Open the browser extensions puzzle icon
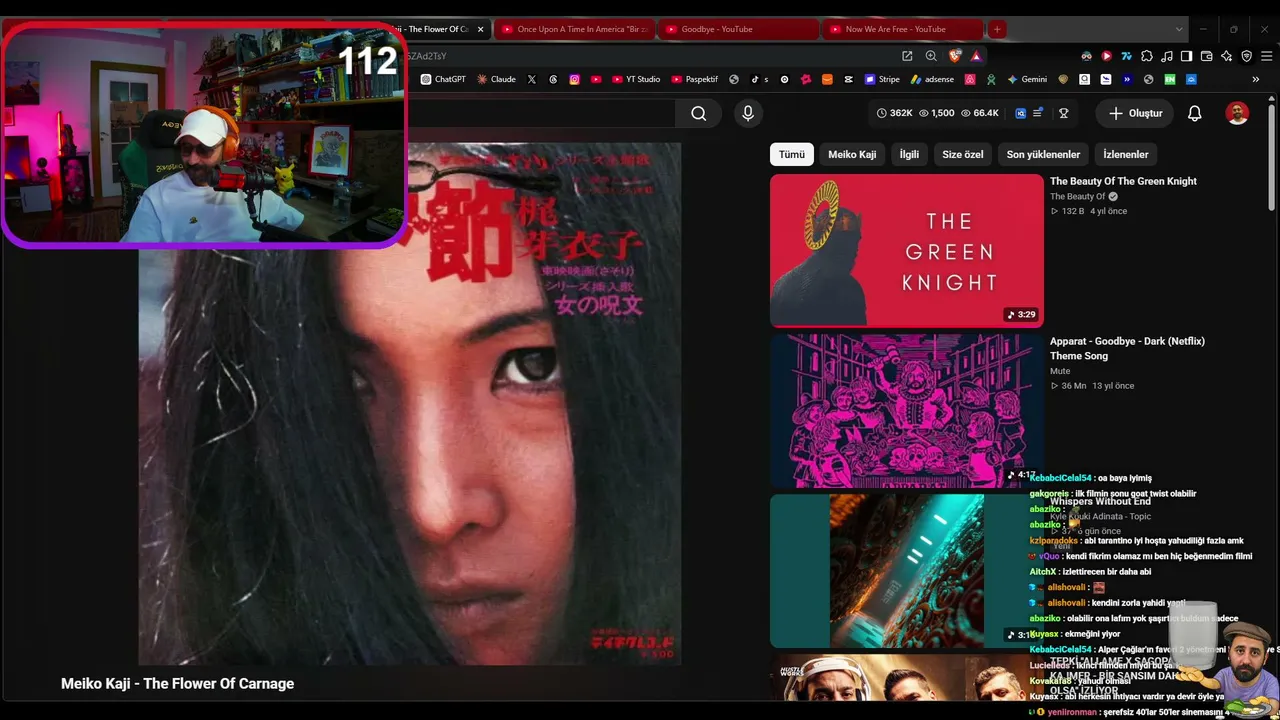Image resolution: width=1280 pixels, height=720 pixels. 1146,56
